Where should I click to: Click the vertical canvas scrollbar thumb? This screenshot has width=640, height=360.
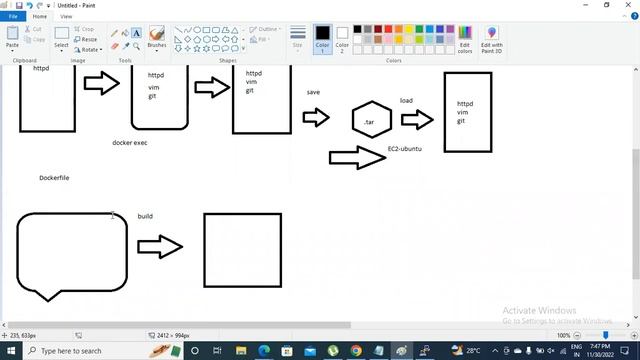point(636,214)
